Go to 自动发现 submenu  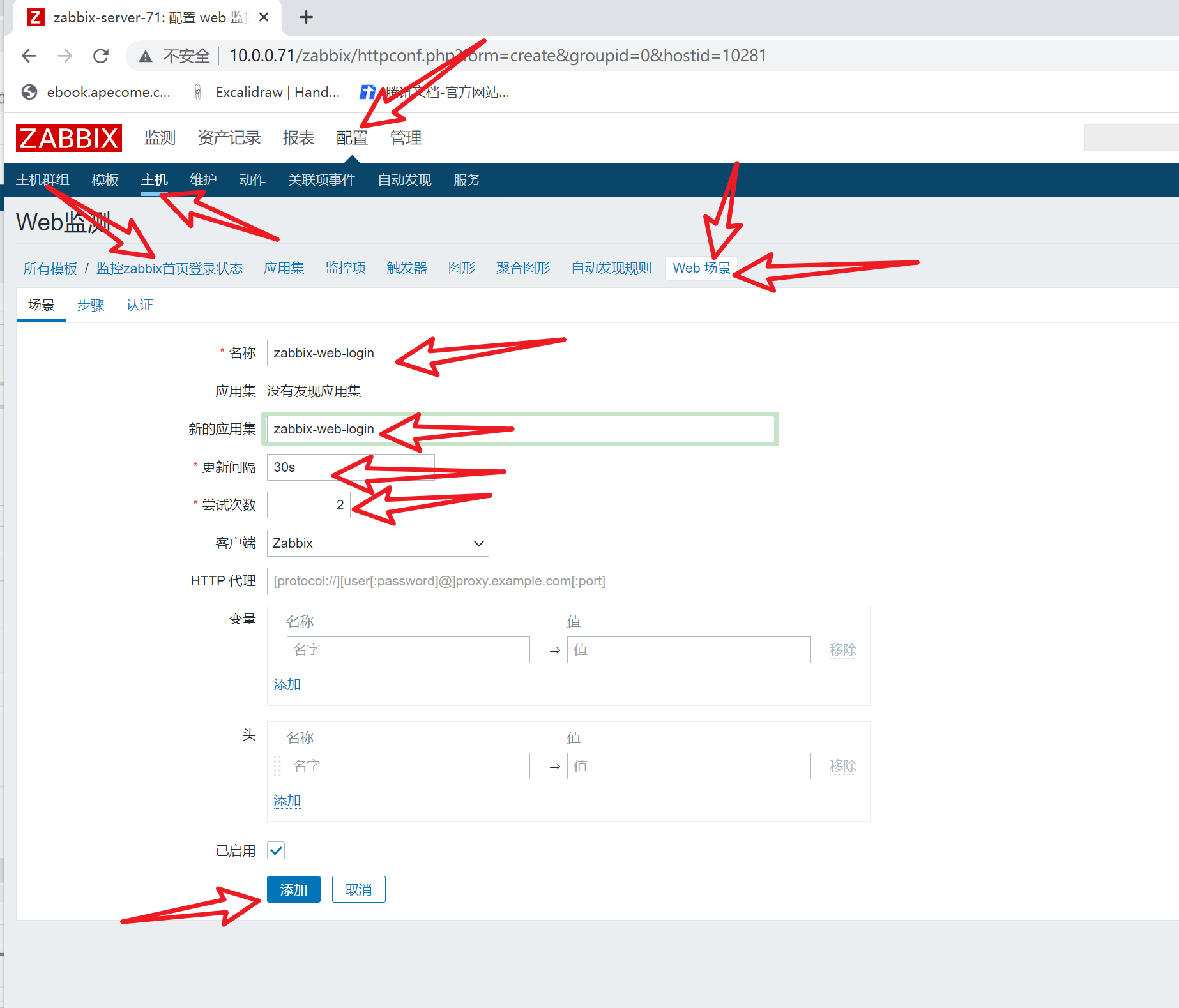(x=405, y=180)
